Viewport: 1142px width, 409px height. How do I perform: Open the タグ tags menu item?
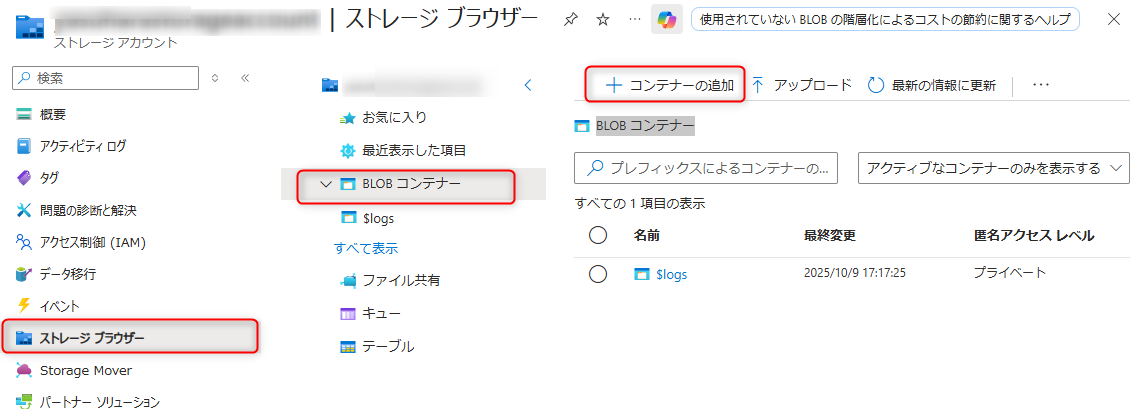[49, 178]
